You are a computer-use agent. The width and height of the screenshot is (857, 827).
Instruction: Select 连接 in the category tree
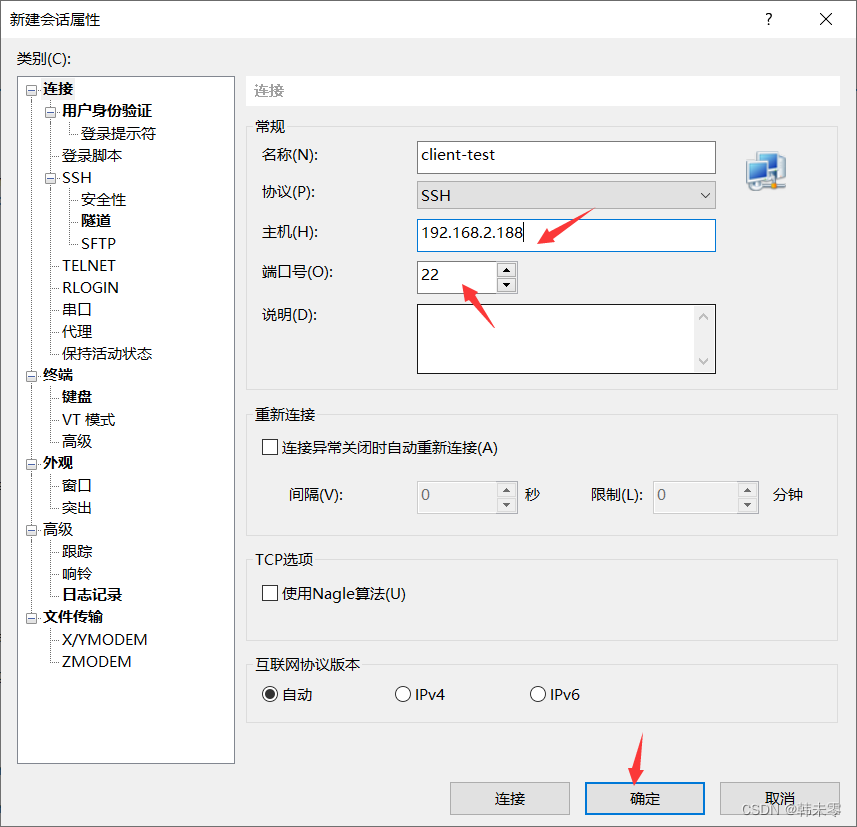click(58, 89)
